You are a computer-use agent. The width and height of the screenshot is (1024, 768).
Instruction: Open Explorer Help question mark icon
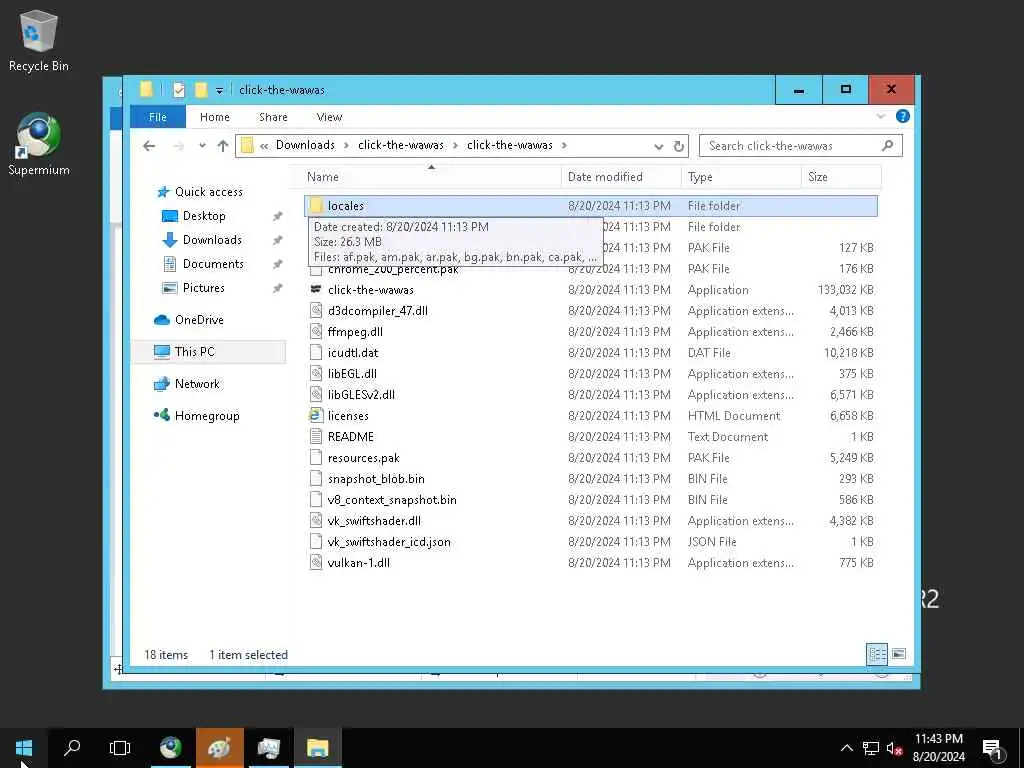tap(903, 116)
